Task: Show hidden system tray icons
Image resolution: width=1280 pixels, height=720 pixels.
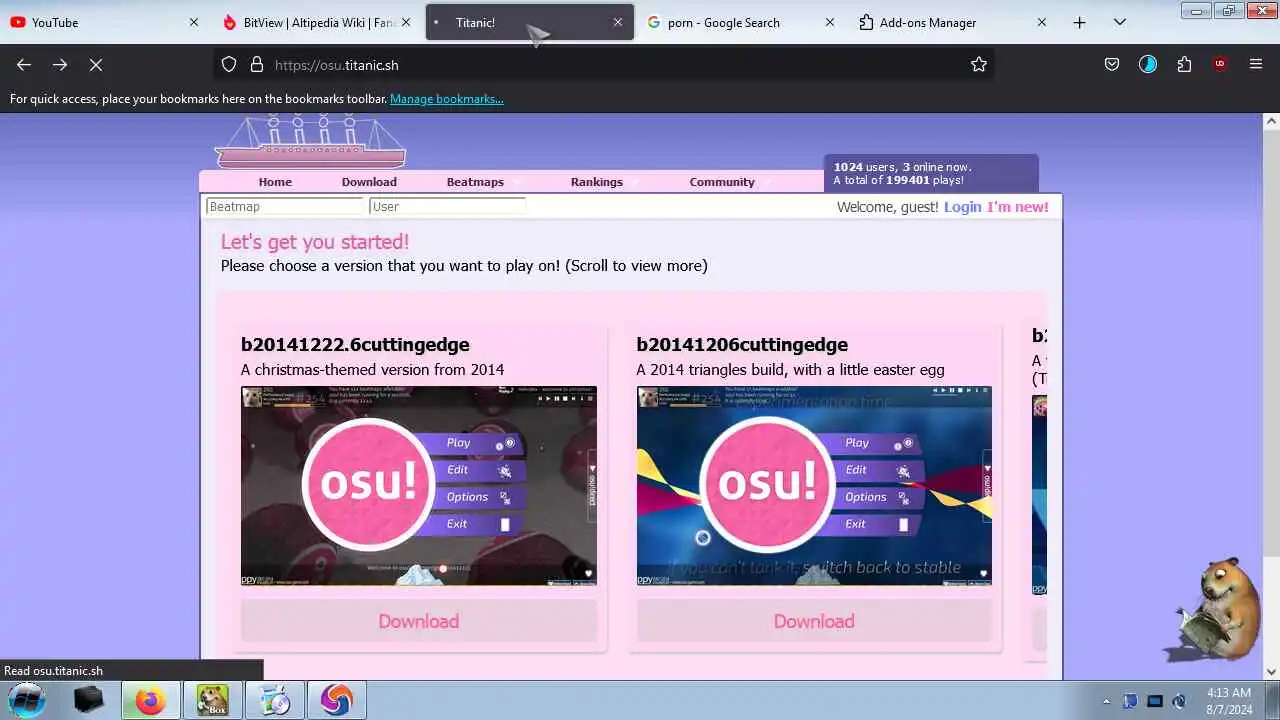Action: coord(1106,701)
